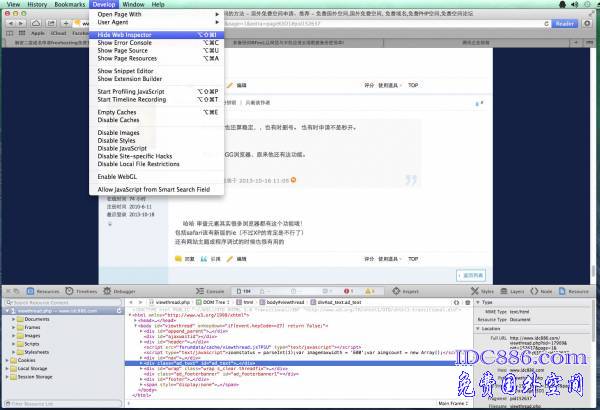This screenshot has height=410, width=600.
Task: Open the User Agent submenu
Action: point(114,22)
